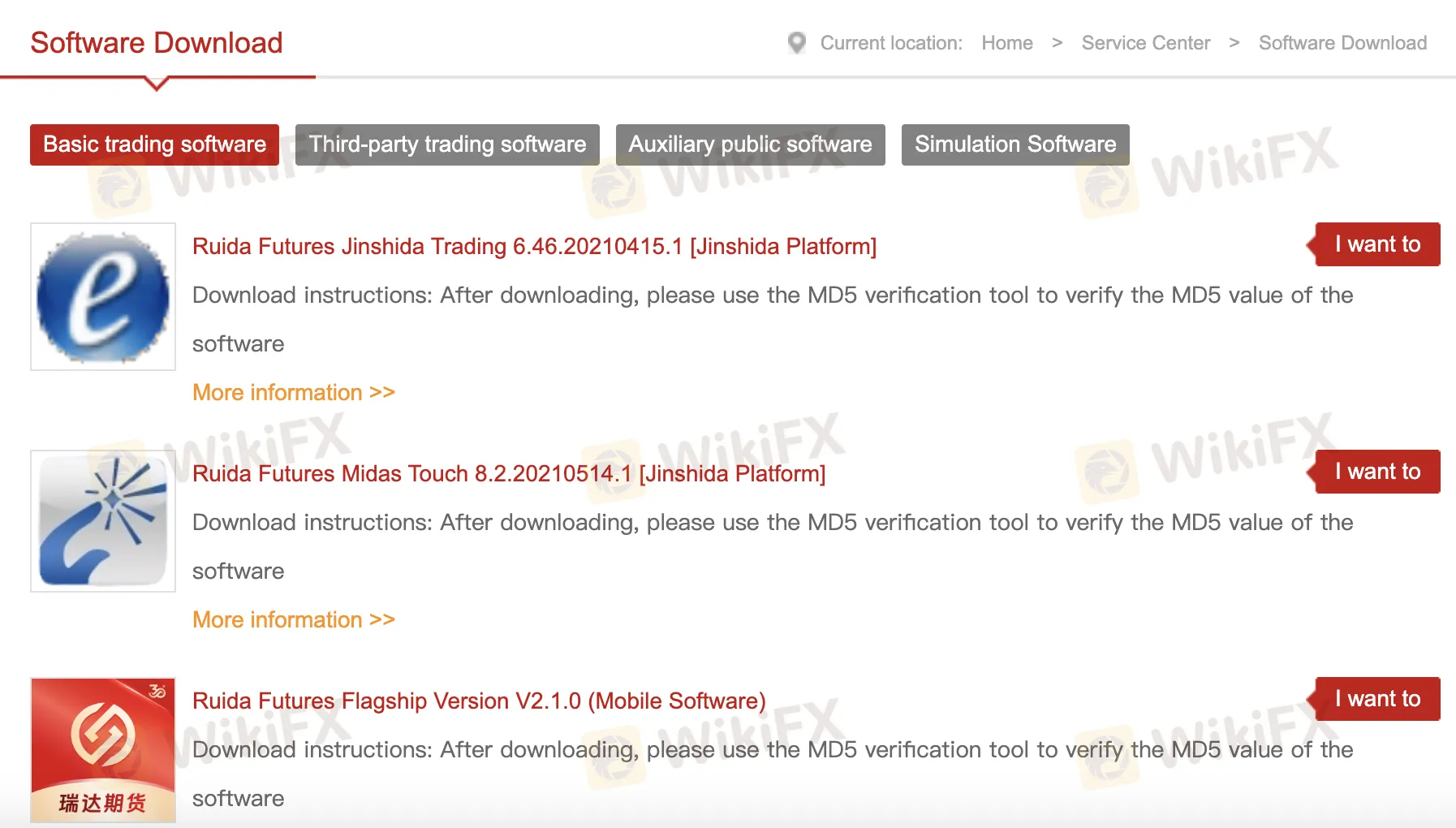Click the red Ruida Futures mobile app icon

[x=102, y=748]
